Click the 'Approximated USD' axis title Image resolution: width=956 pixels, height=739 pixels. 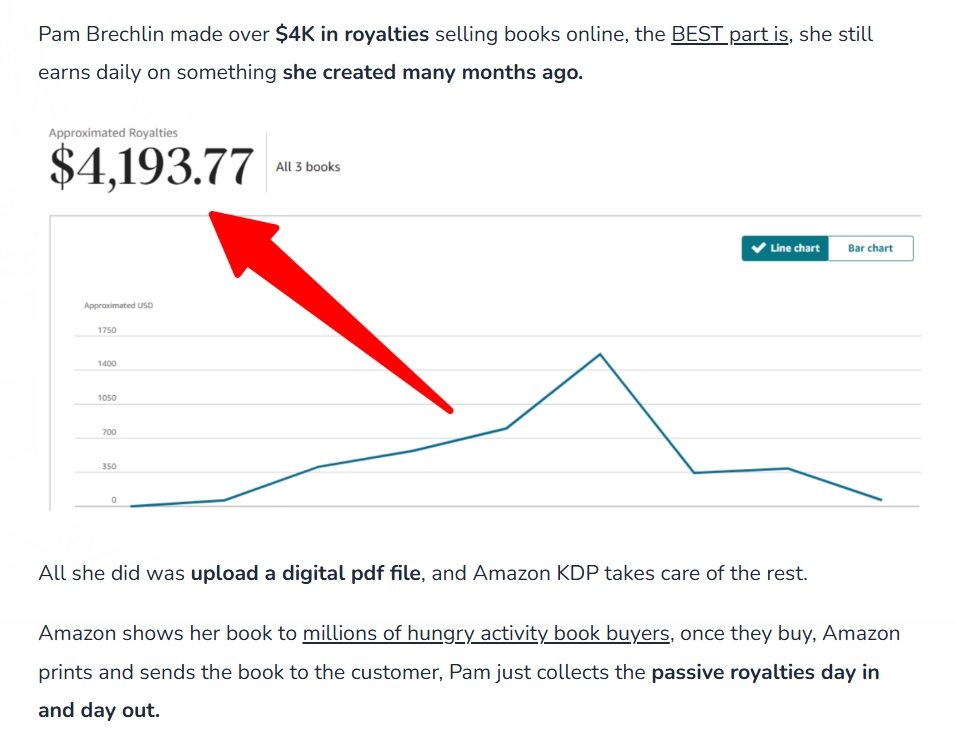(x=118, y=305)
